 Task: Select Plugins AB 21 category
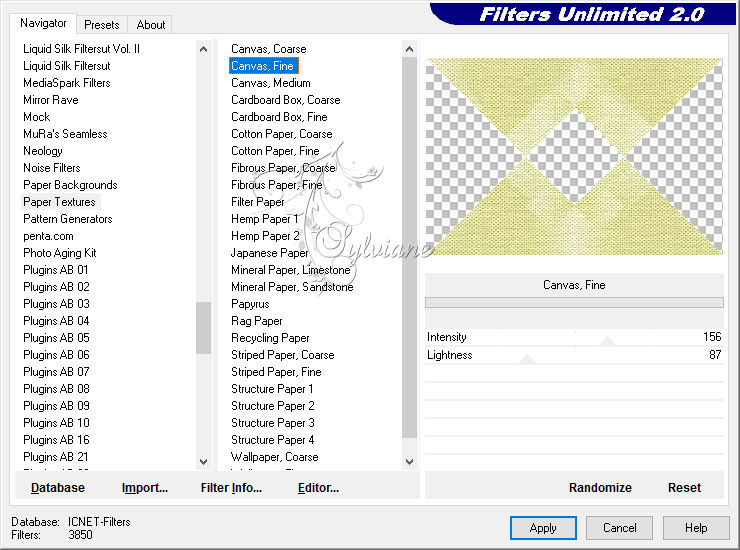click(56, 457)
